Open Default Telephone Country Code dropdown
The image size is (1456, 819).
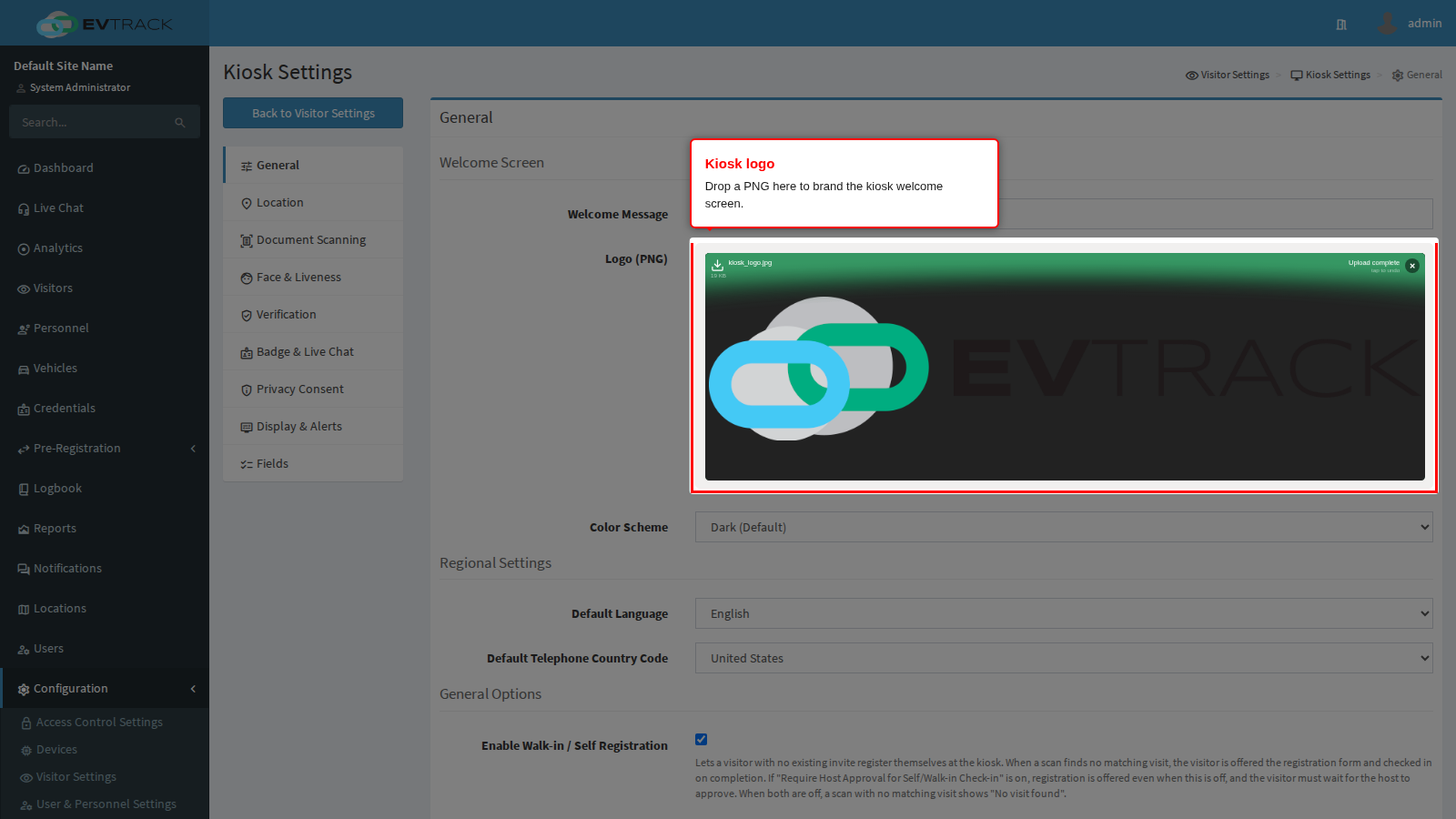(x=1064, y=658)
